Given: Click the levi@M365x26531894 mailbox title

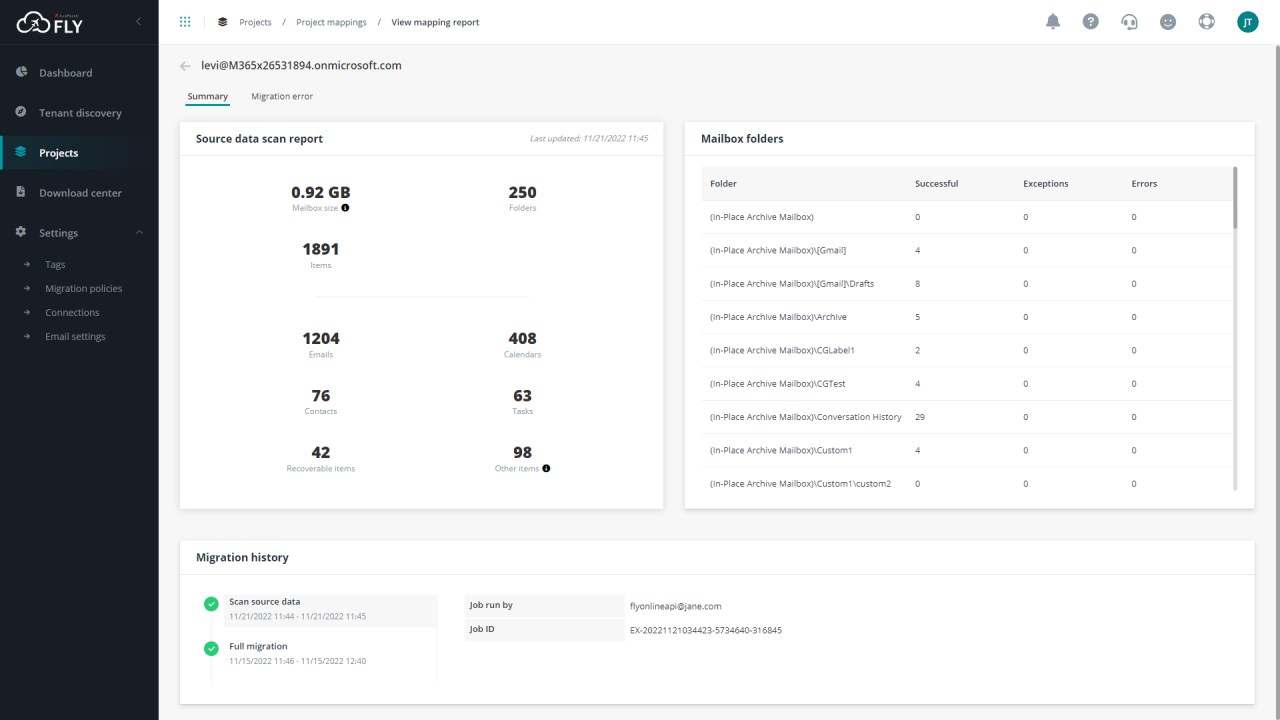Looking at the screenshot, I should pos(301,66).
